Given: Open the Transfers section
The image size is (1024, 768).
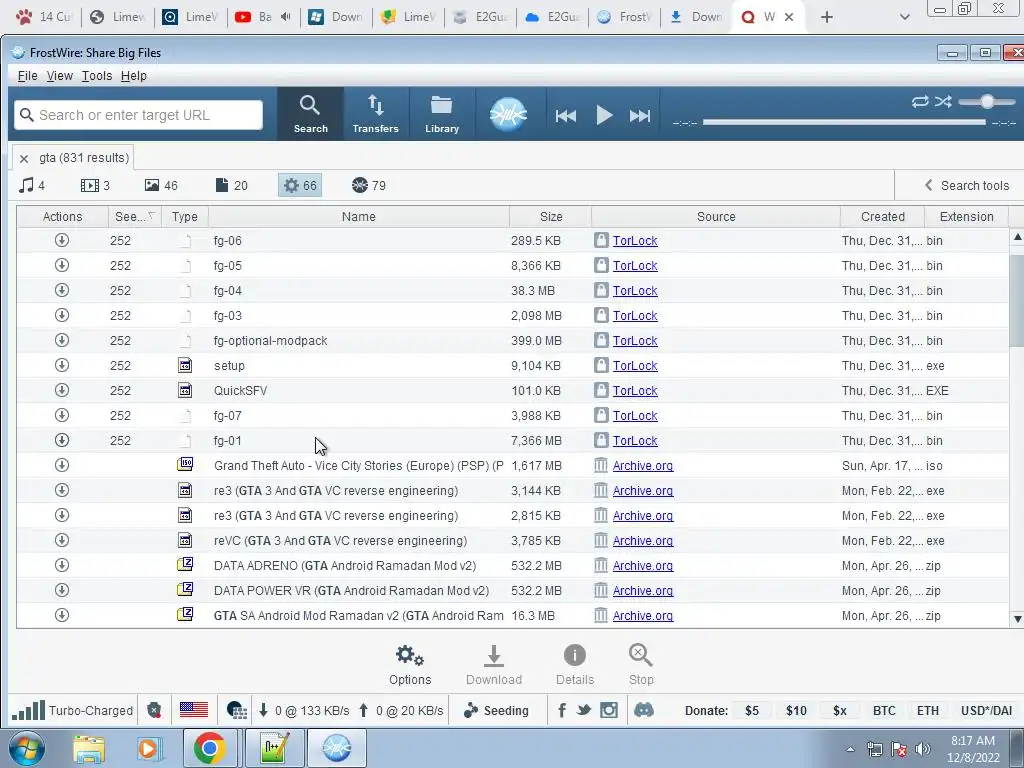Looking at the screenshot, I should pos(376,114).
